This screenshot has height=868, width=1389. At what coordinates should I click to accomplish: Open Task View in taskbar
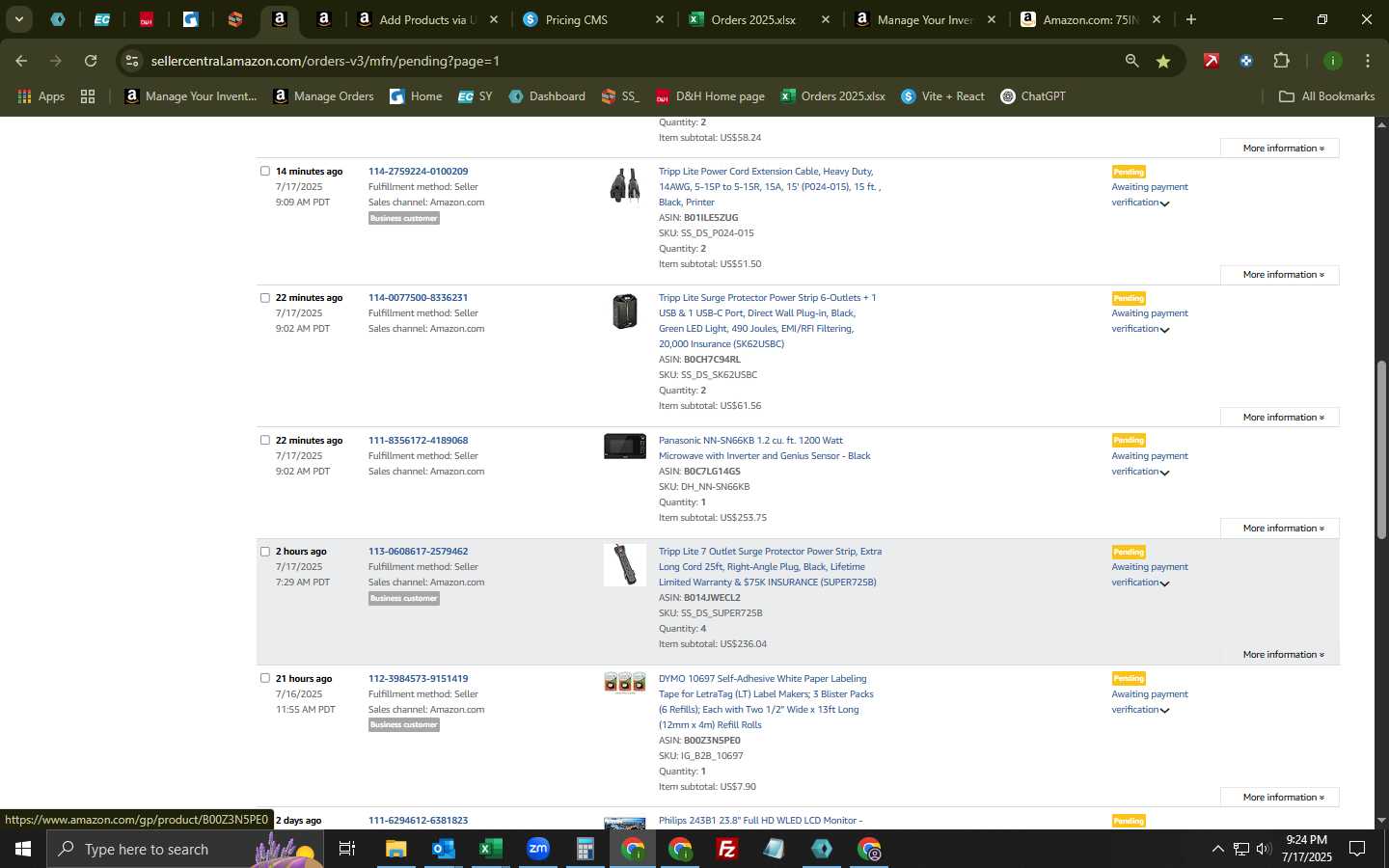[x=346, y=849]
